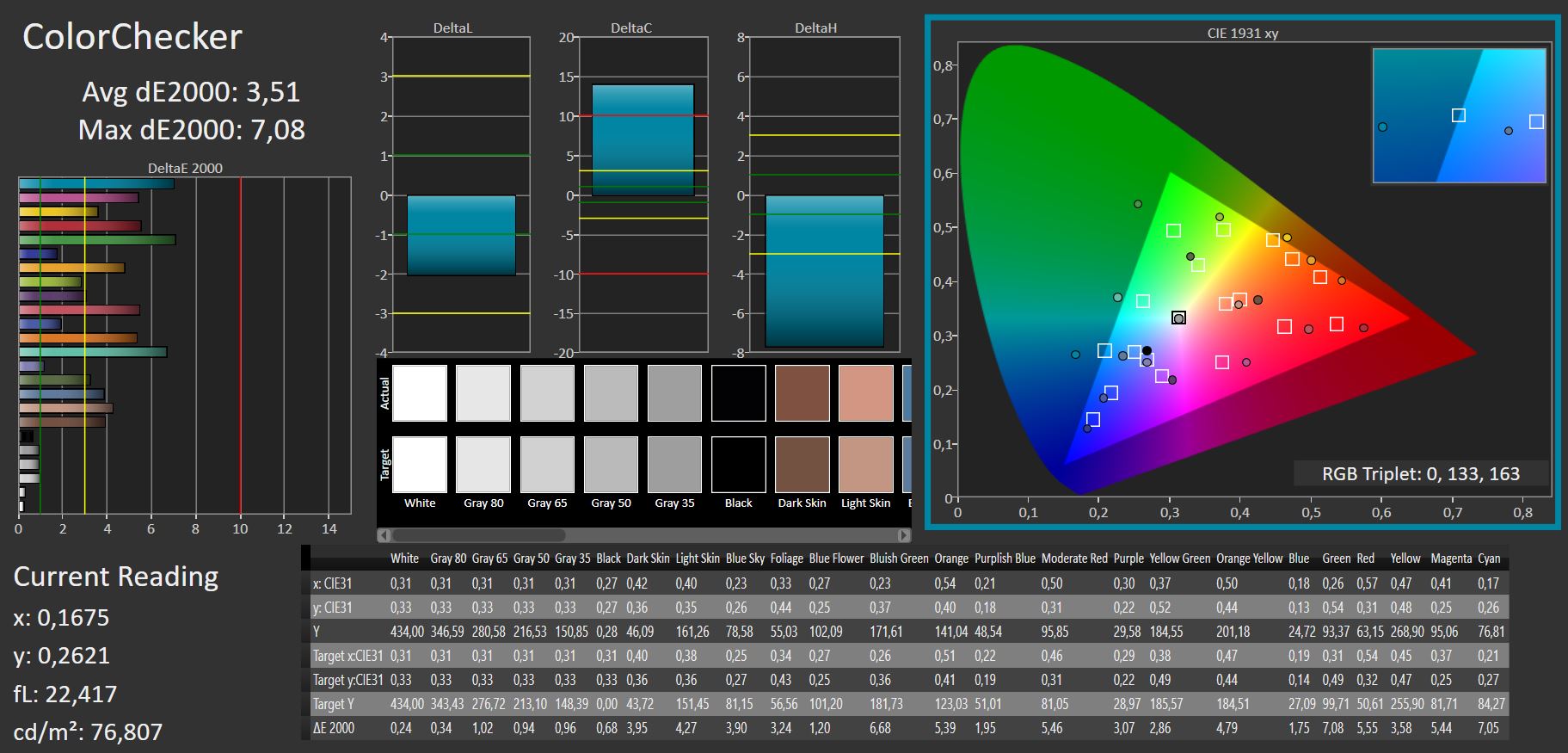Click the blue bar in the DeltaL chart
Image resolution: width=1568 pixels, height=753 pixels.
coord(461,235)
